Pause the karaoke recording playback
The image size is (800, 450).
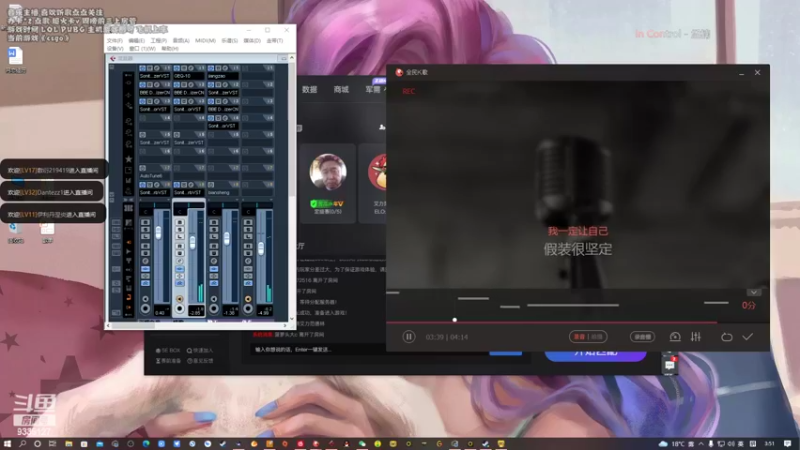(408, 337)
